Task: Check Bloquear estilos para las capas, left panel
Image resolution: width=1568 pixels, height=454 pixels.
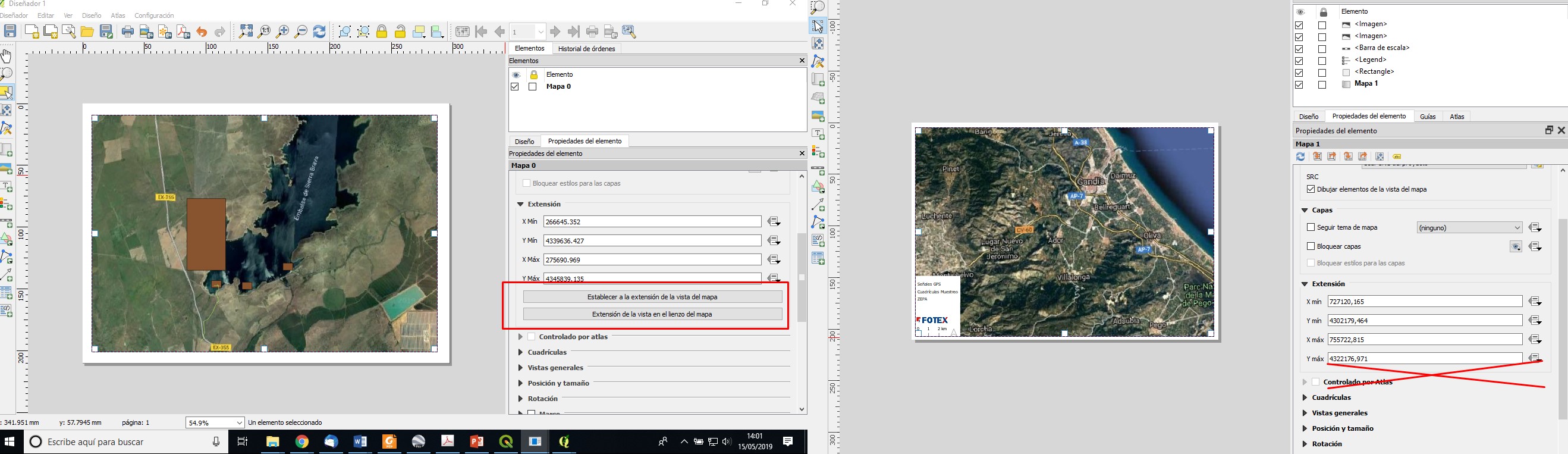Action: (527, 183)
